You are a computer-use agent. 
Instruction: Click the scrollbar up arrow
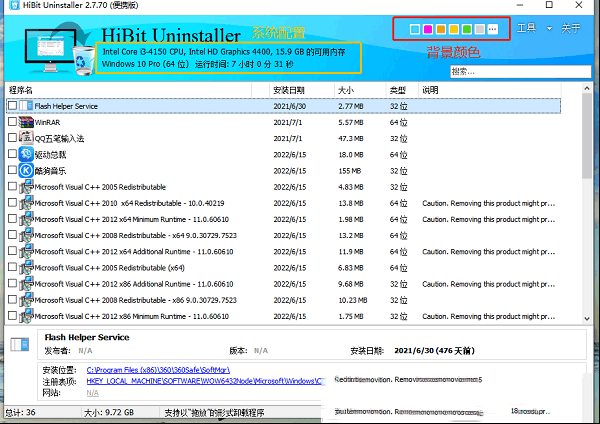pyautogui.click(x=587, y=88)
